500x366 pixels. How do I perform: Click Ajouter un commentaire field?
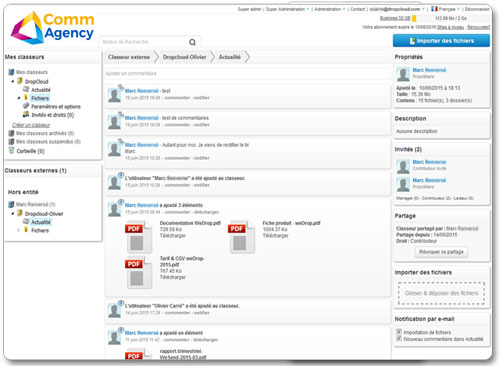point(247,73)
